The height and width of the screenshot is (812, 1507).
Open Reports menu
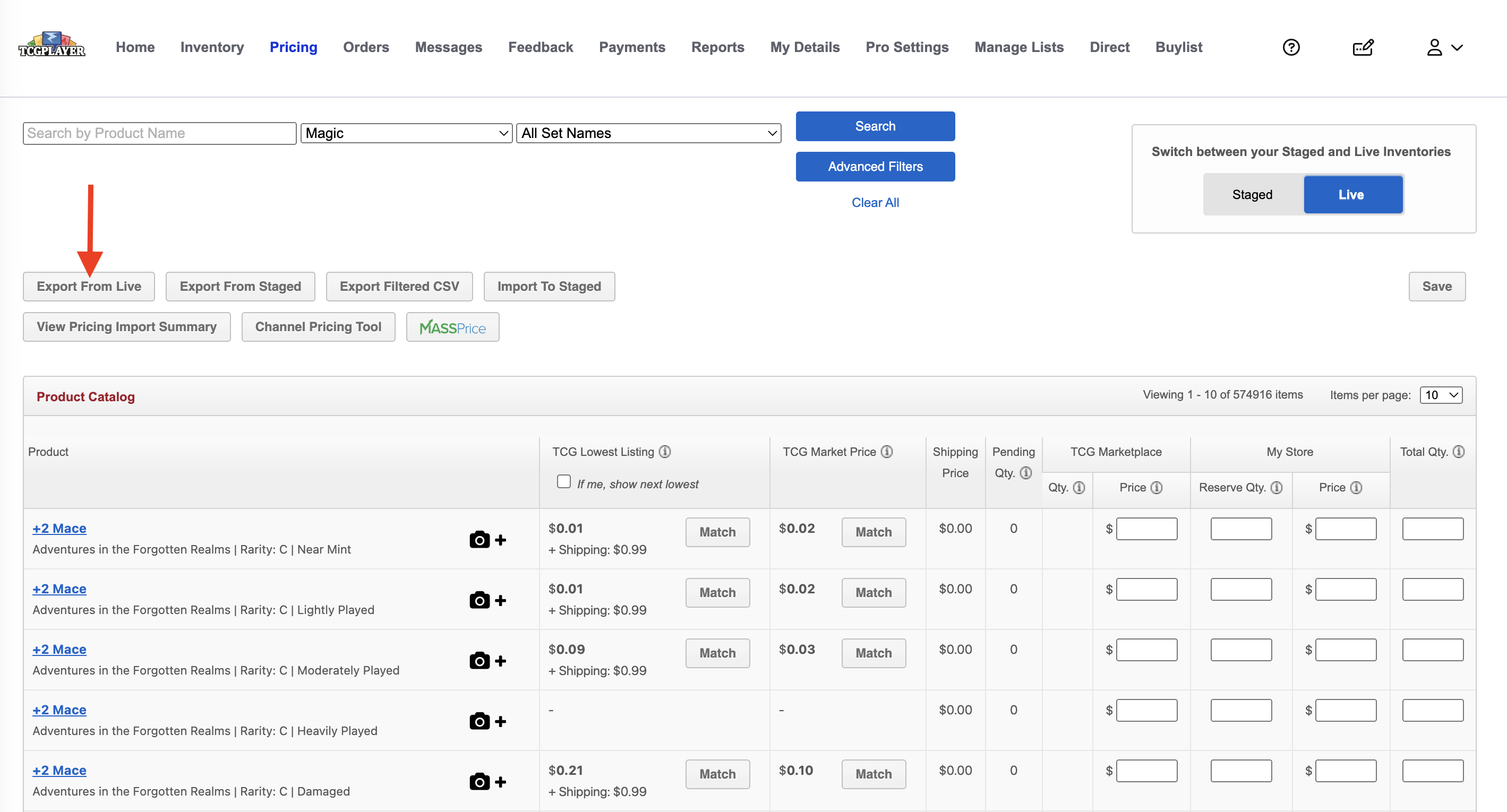(717, 47)
